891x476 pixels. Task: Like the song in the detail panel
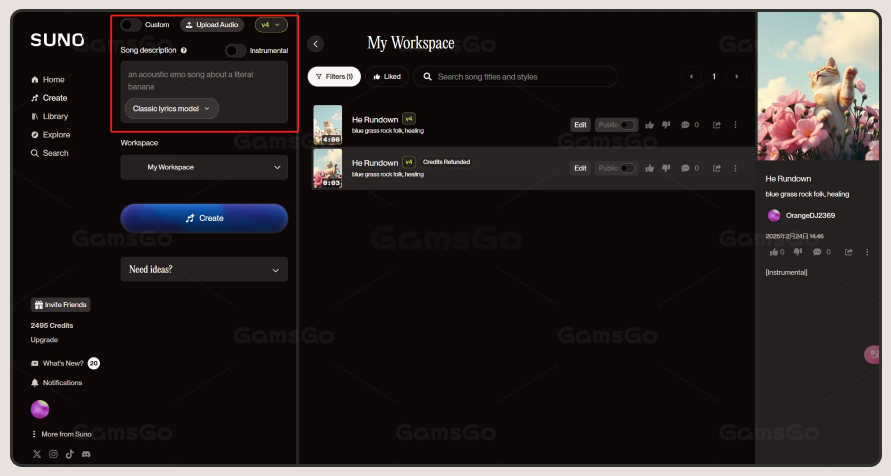click(776, 252)
